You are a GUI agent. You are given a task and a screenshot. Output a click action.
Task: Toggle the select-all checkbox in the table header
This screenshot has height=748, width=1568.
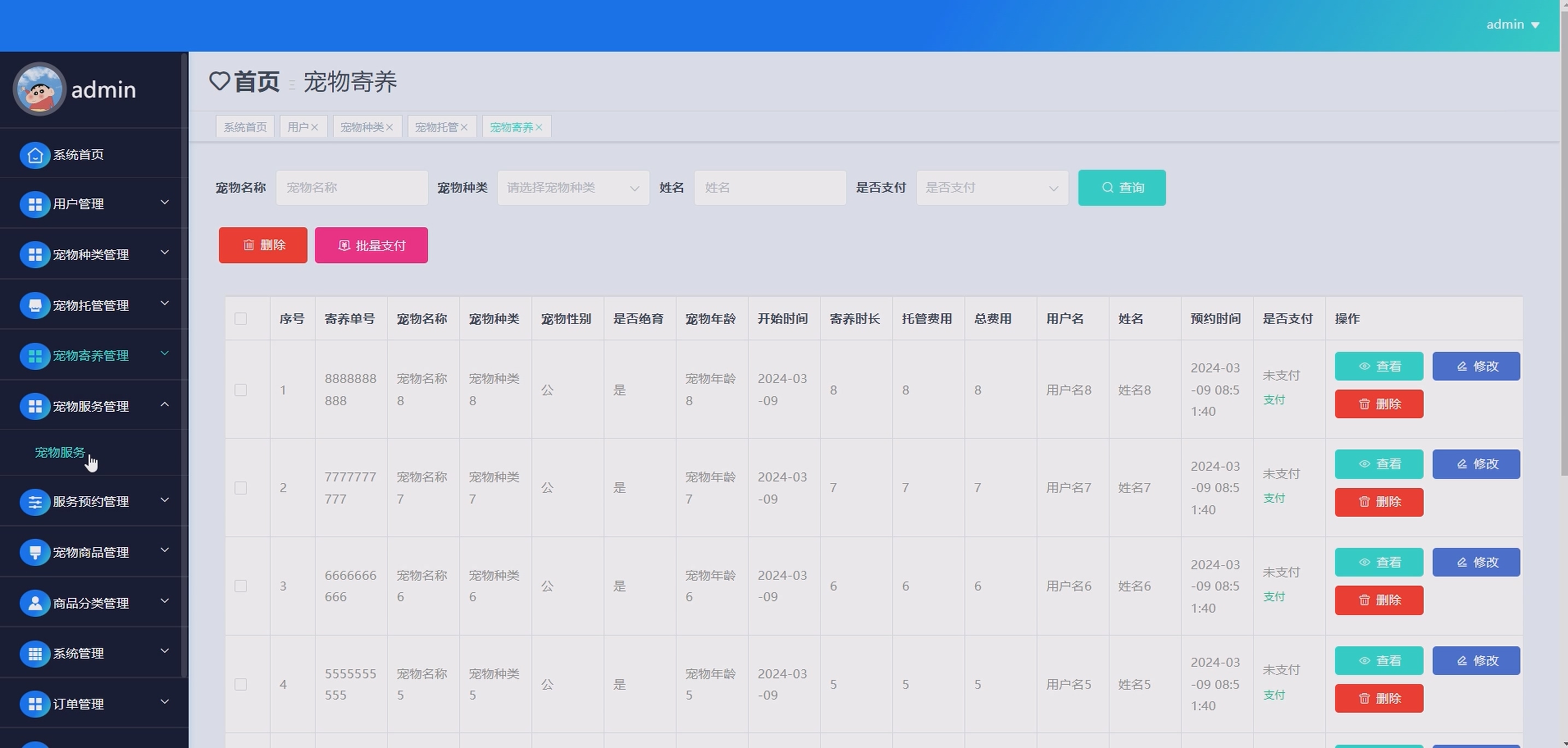(241, 318)
